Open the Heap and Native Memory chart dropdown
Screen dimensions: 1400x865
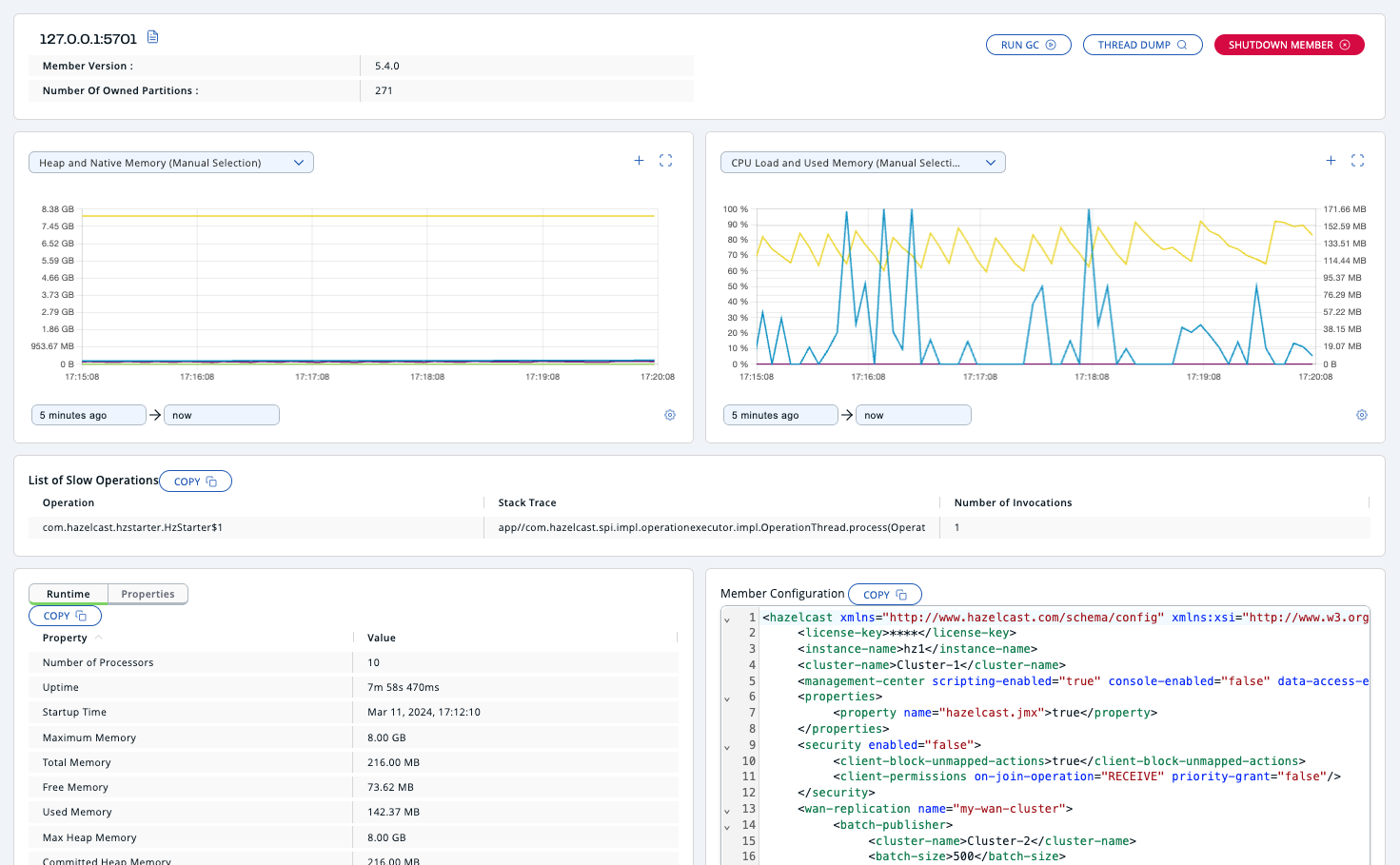(x=171, y=163)
